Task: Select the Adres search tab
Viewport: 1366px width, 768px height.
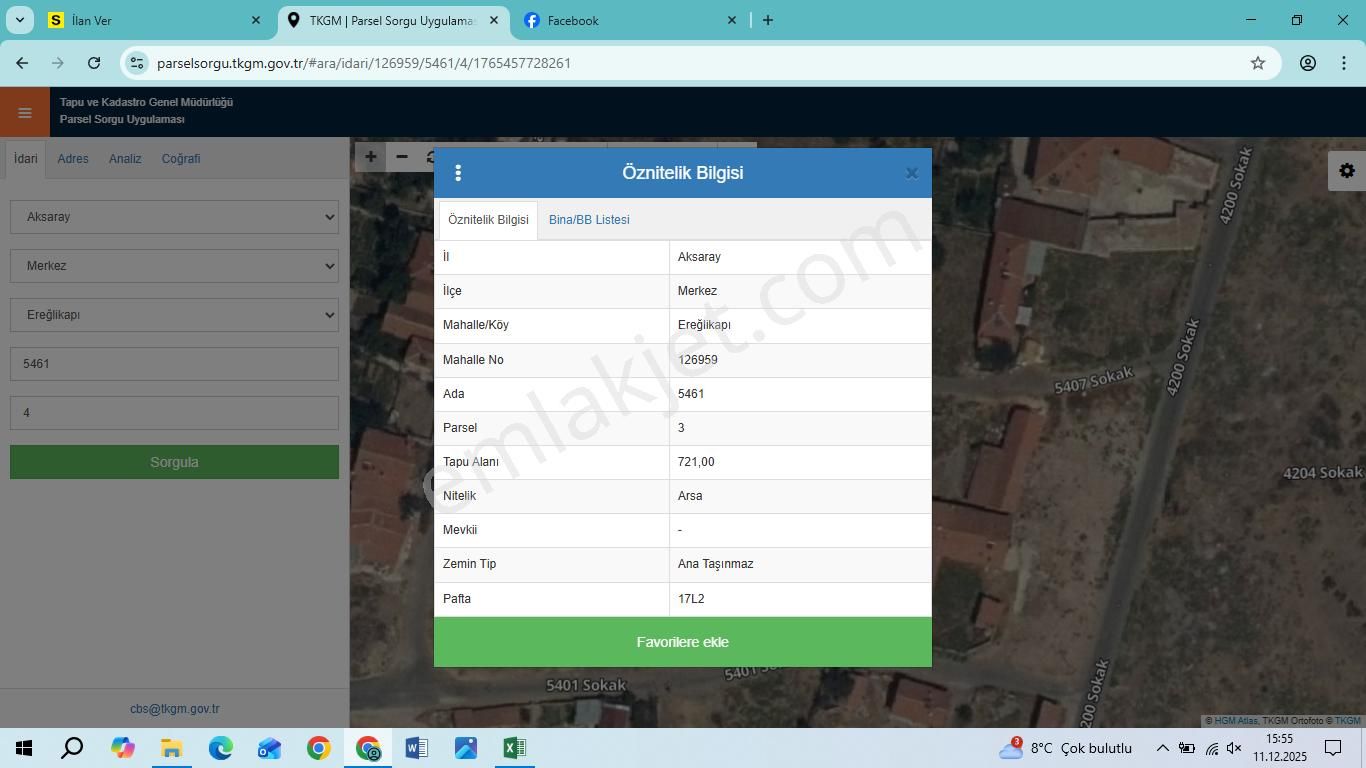Action: (x=73, y=159)
